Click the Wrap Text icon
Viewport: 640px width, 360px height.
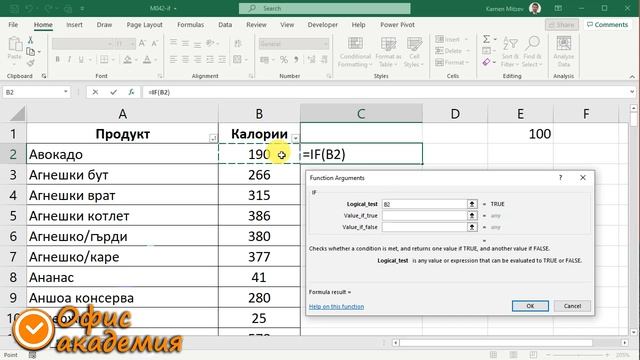click(x=238, y=43)
